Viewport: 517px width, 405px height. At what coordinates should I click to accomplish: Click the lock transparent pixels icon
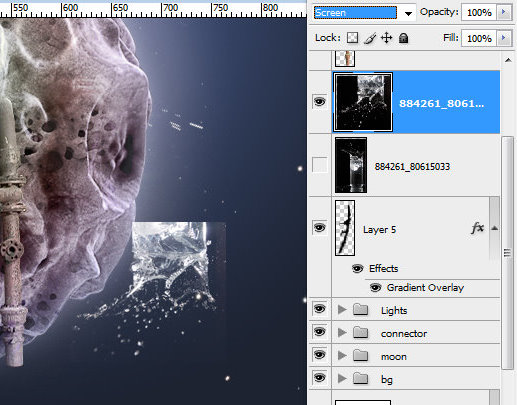click(352, 38)
